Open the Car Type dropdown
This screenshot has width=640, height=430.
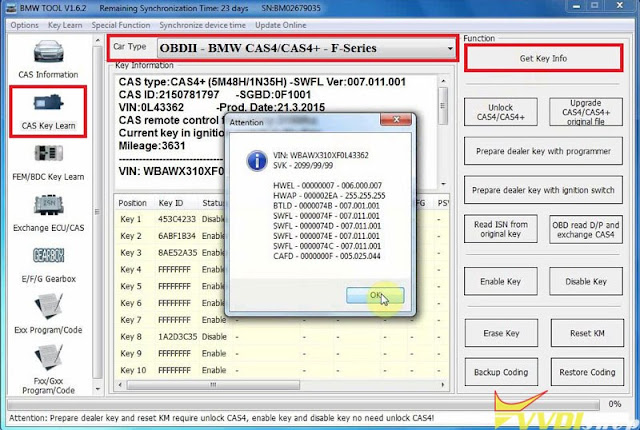click(307, 49)
